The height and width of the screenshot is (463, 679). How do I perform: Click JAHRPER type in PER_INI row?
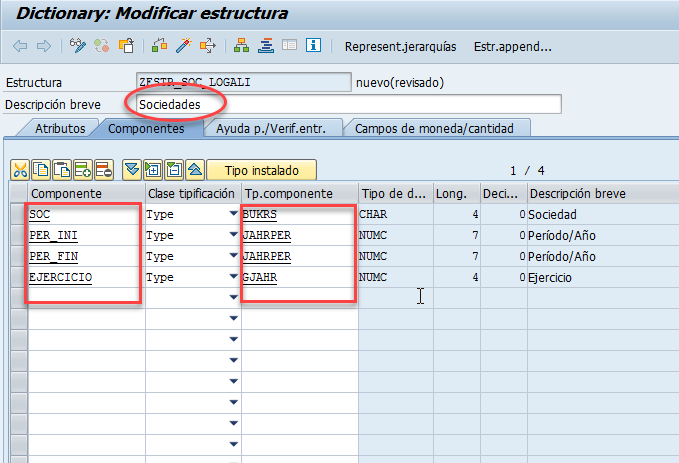coord(267,235)
